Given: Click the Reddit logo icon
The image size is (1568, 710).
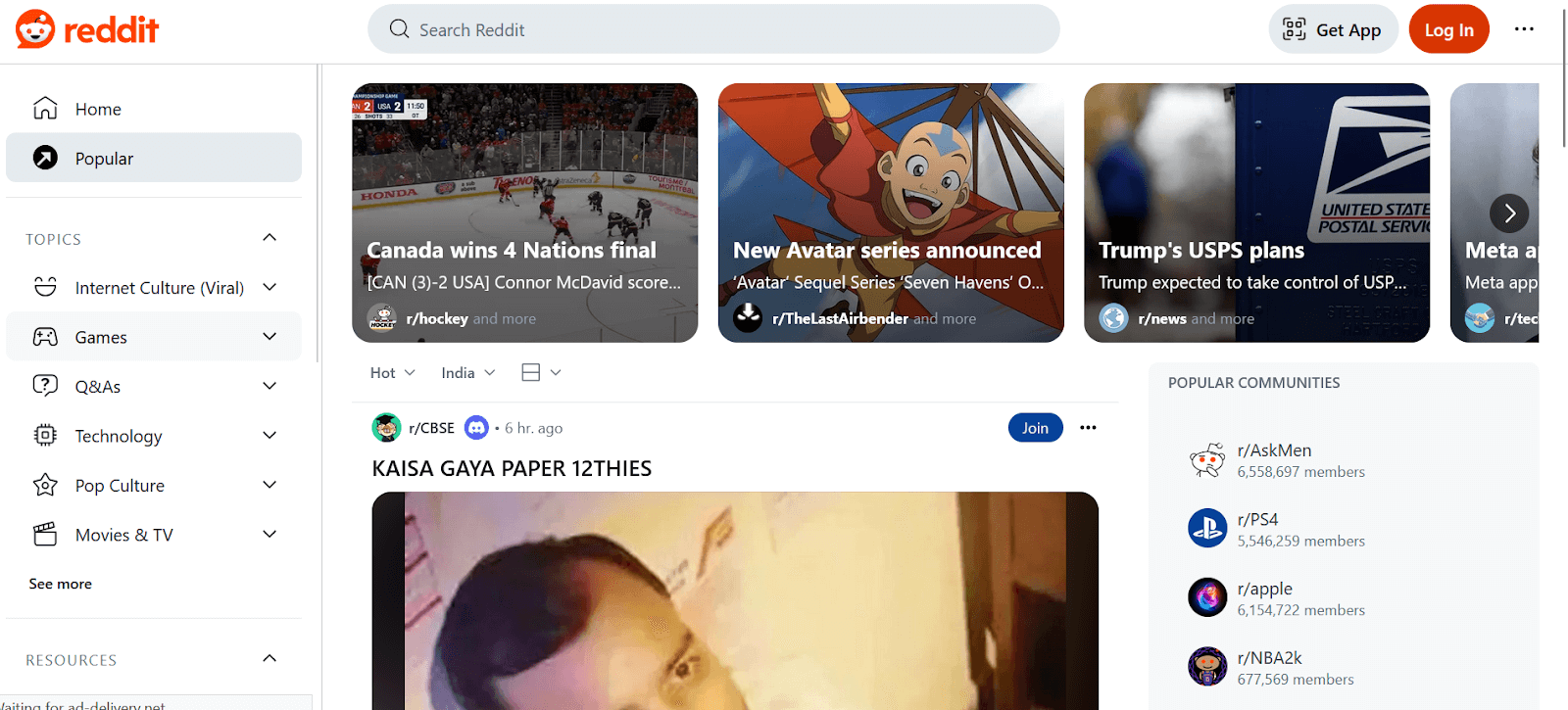Looking at the screenshot, I should pyautogui.click(x=35, y=29).
